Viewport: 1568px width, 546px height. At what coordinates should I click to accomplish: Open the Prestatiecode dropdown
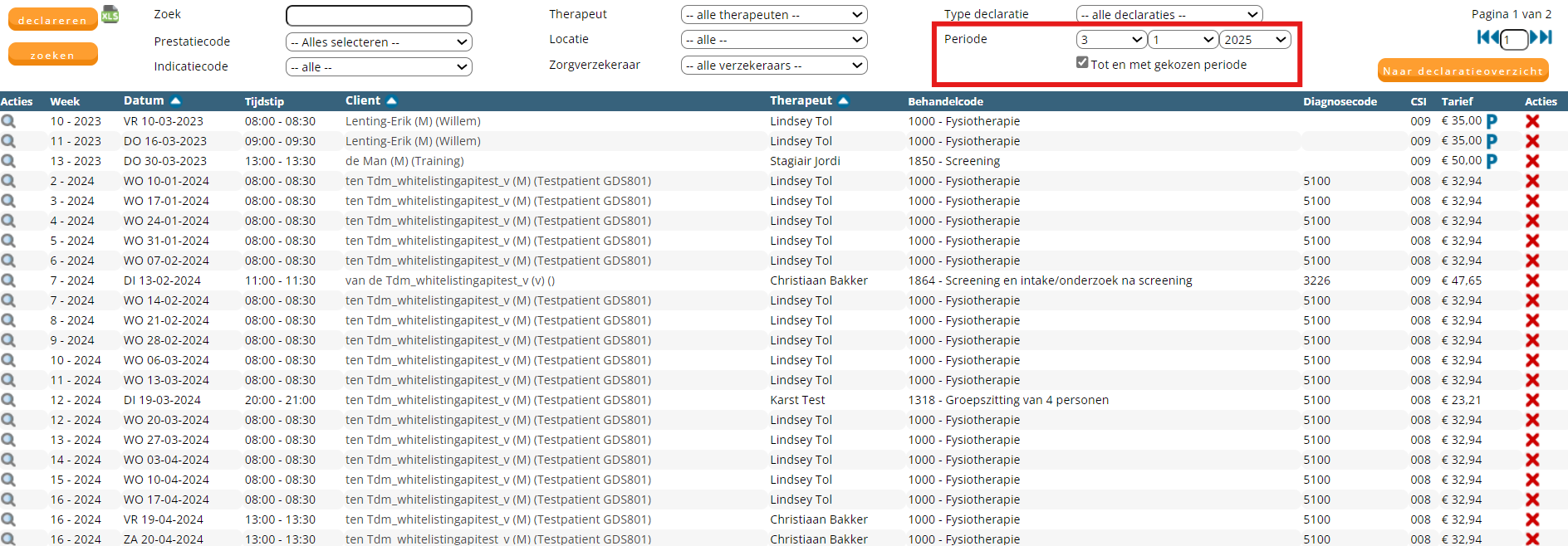(x=379, y=42)
